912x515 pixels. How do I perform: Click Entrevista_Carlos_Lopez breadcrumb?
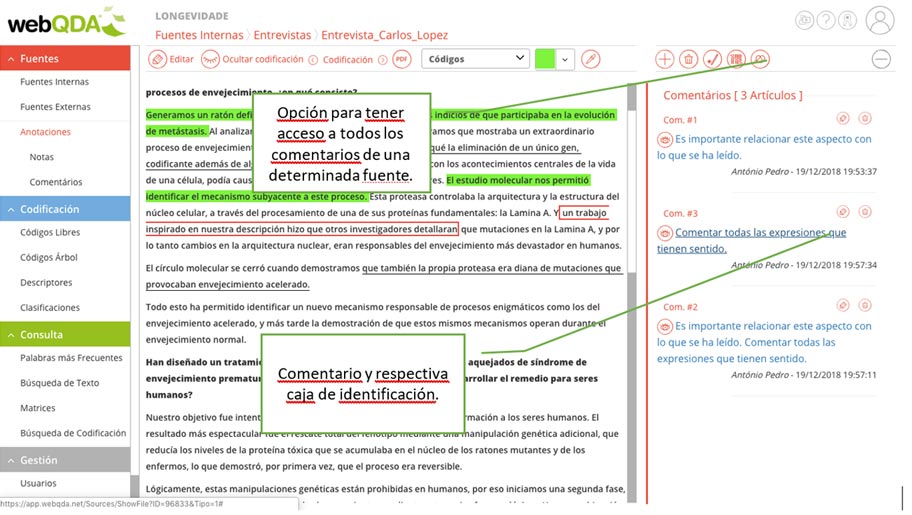coord(384,35)
